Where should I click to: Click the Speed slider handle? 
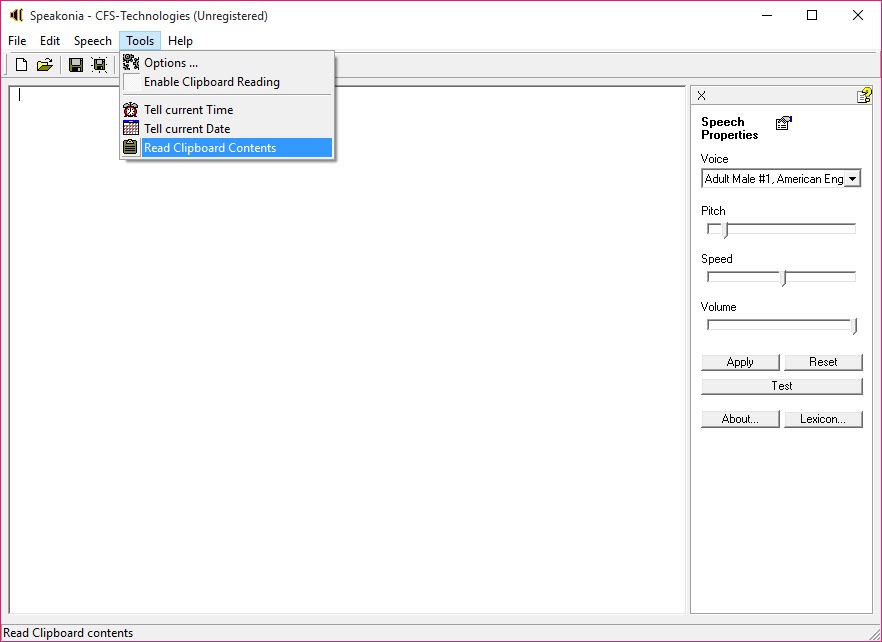click(x=784, y=277)
